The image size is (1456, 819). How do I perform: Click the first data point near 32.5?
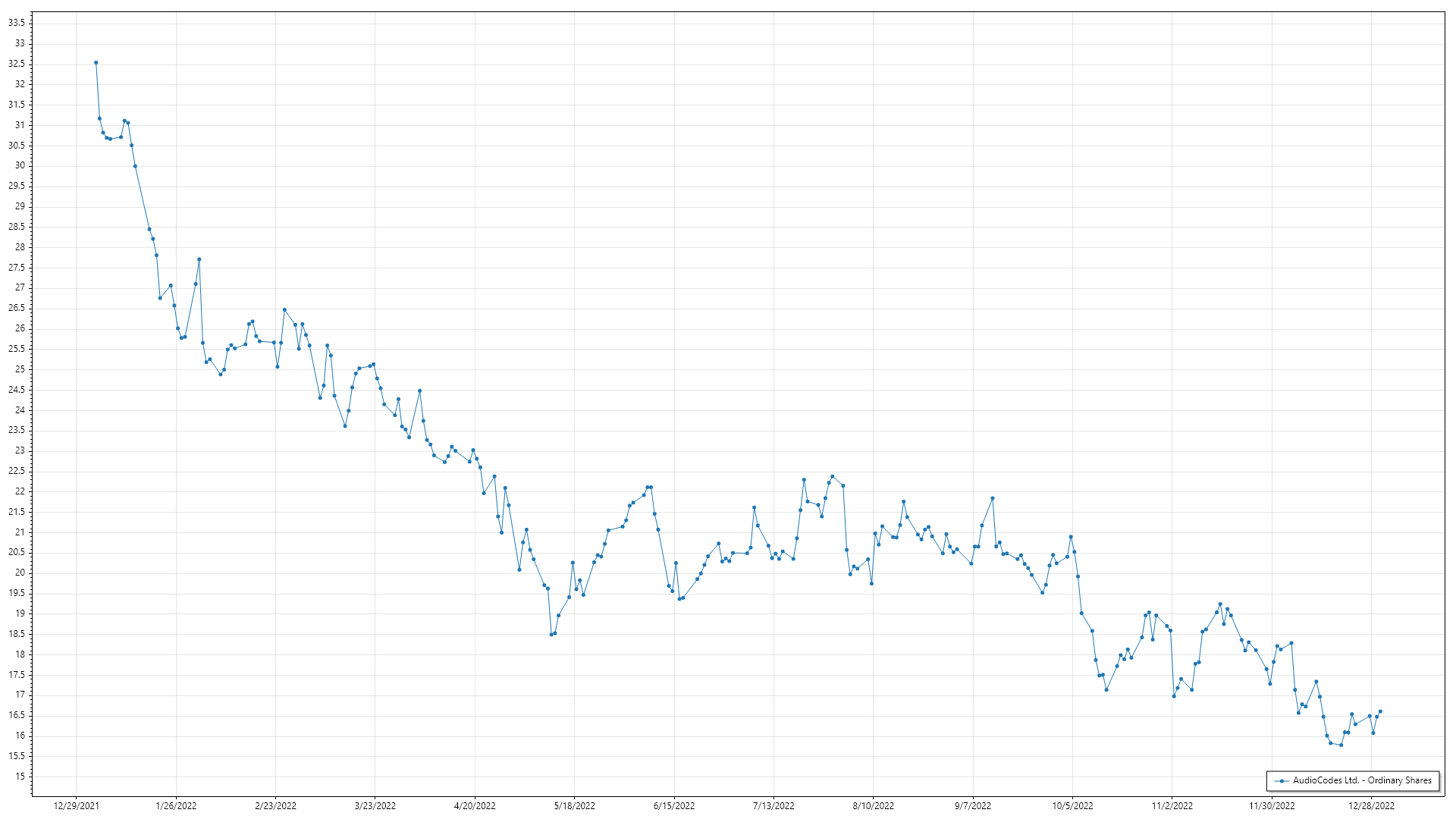[x=96, y=63]
